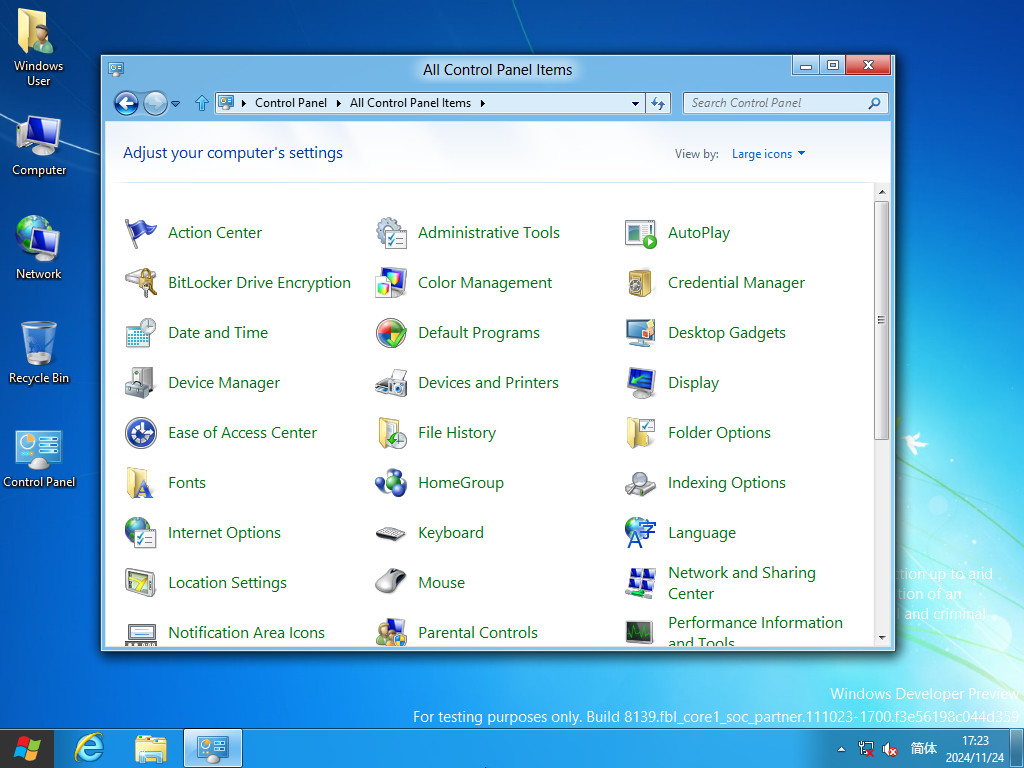Click the Language globe icon
This screenshot has height=768, width=1024.
(641, 533)
